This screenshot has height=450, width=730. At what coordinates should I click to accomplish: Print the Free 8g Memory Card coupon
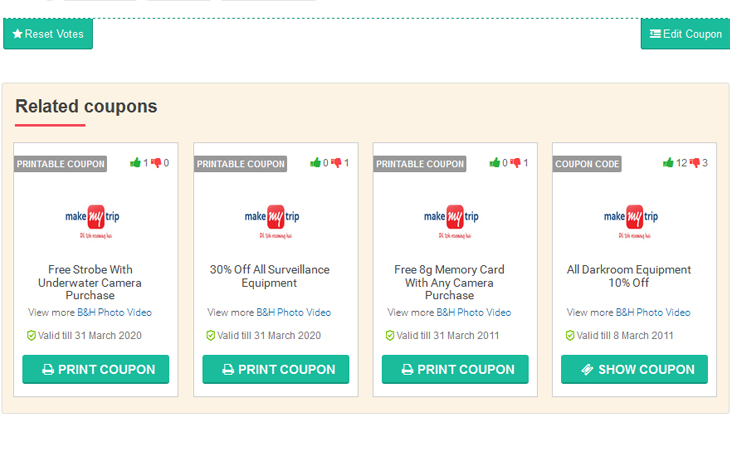pyautogui.click(x=455, y=369)
